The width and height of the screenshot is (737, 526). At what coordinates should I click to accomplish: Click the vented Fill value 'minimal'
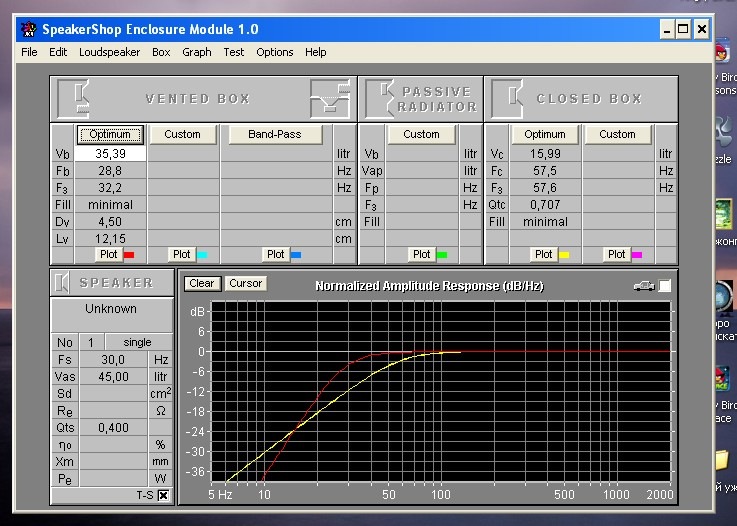[110, 204]
